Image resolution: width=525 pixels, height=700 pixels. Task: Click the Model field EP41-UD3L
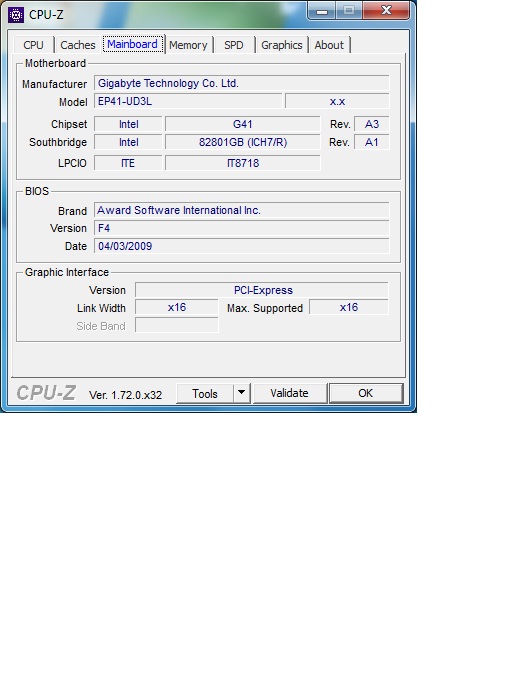[188, 101]
